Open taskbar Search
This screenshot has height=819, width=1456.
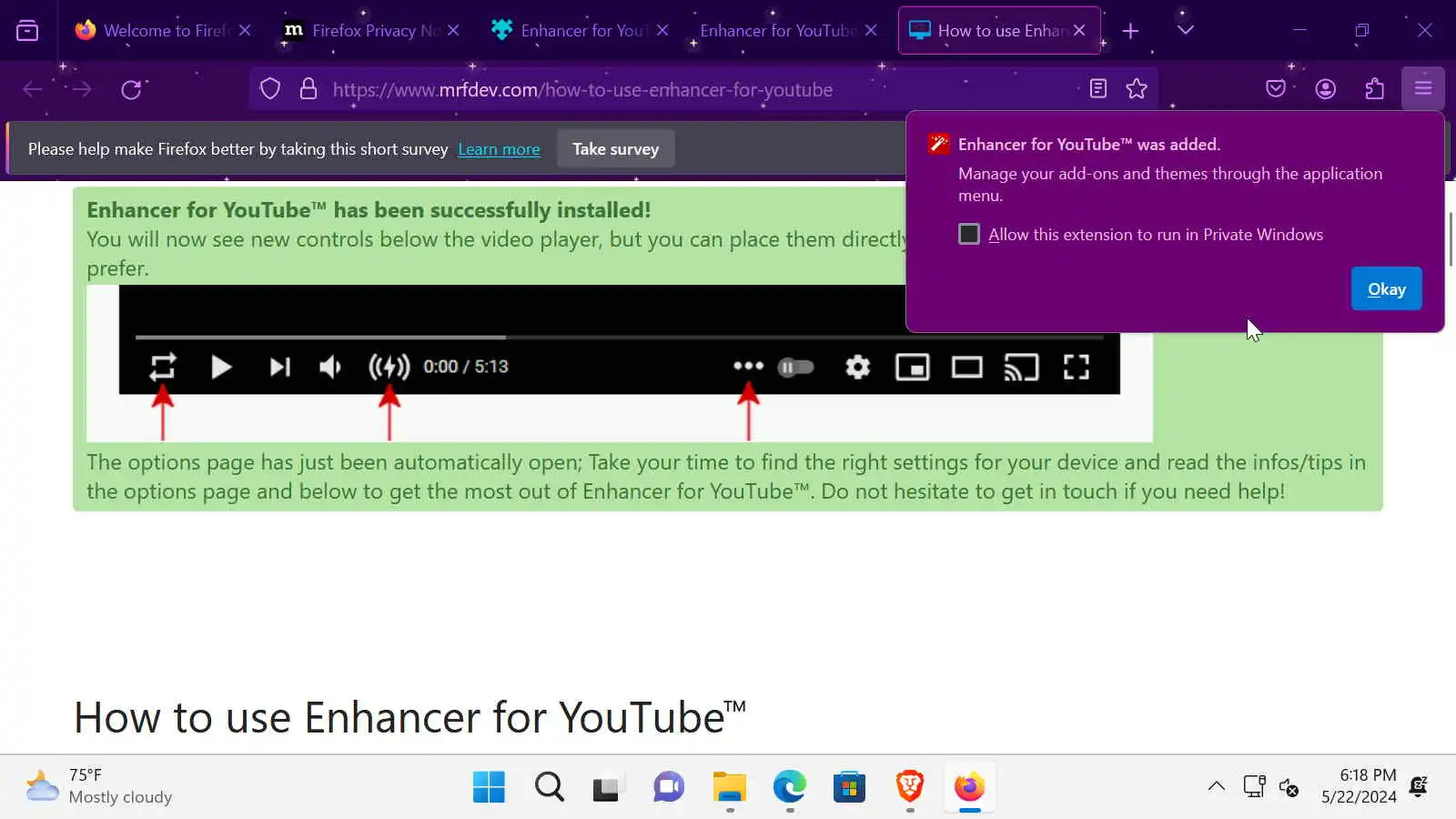point(549,787)
